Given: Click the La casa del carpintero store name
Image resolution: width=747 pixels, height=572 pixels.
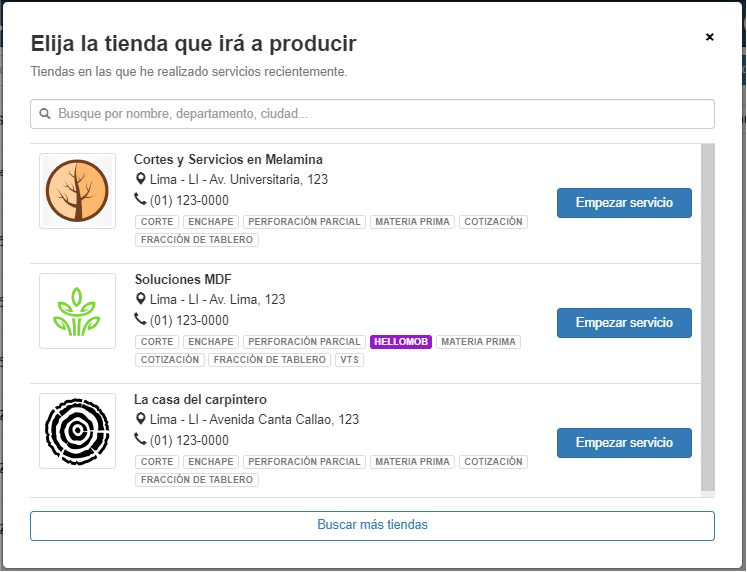Looking at the screenshot, I should pos(200,400).
